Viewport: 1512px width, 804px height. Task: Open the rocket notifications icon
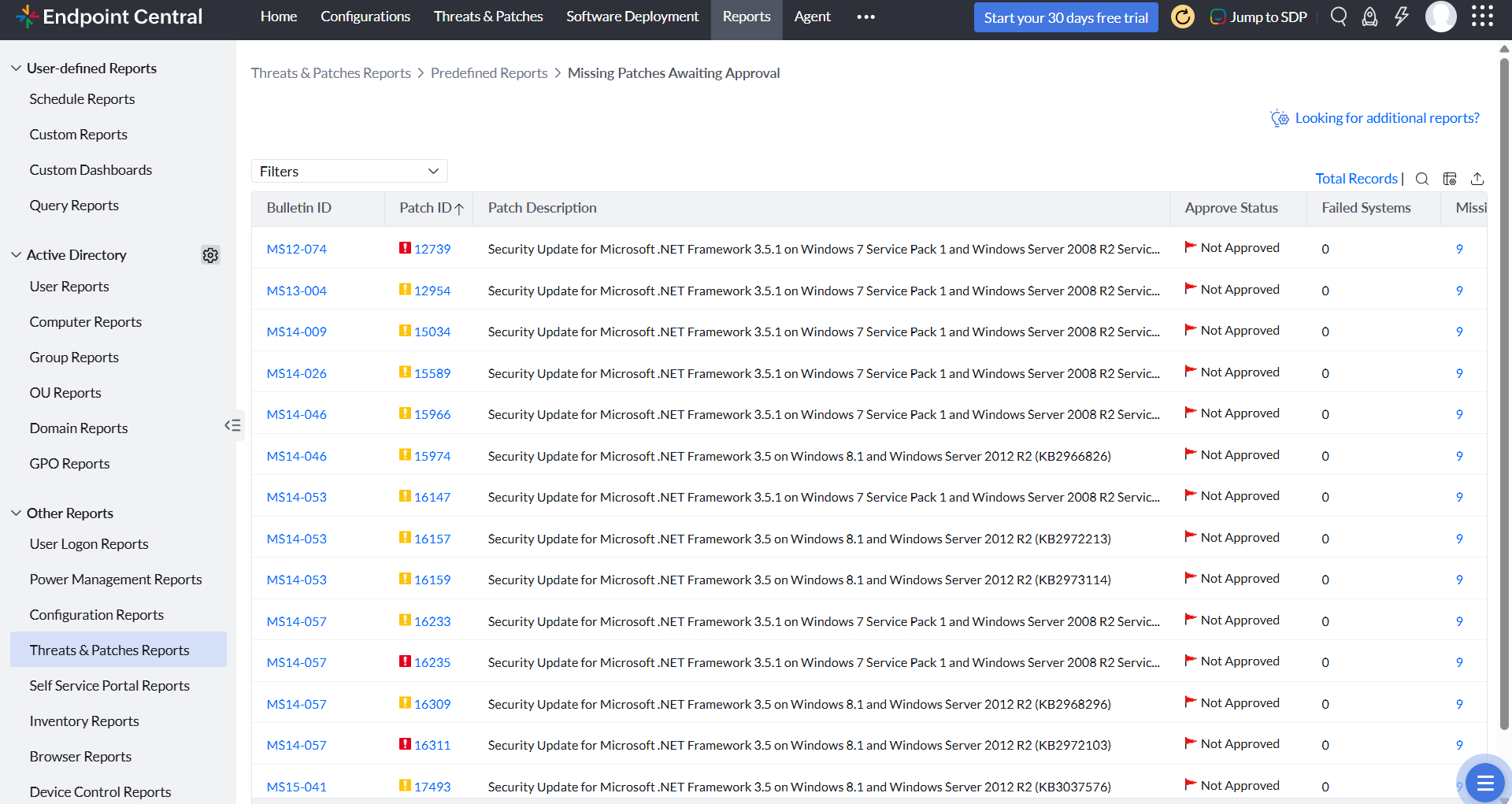coord(1370,17)
